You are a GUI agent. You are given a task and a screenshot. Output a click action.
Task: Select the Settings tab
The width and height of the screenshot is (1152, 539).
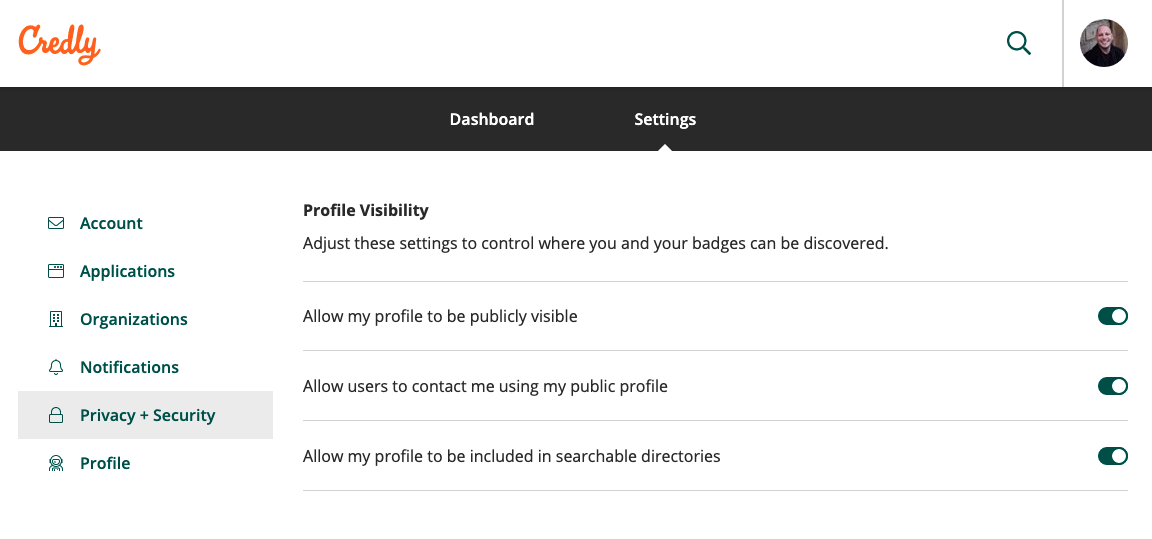coord(665,119)
